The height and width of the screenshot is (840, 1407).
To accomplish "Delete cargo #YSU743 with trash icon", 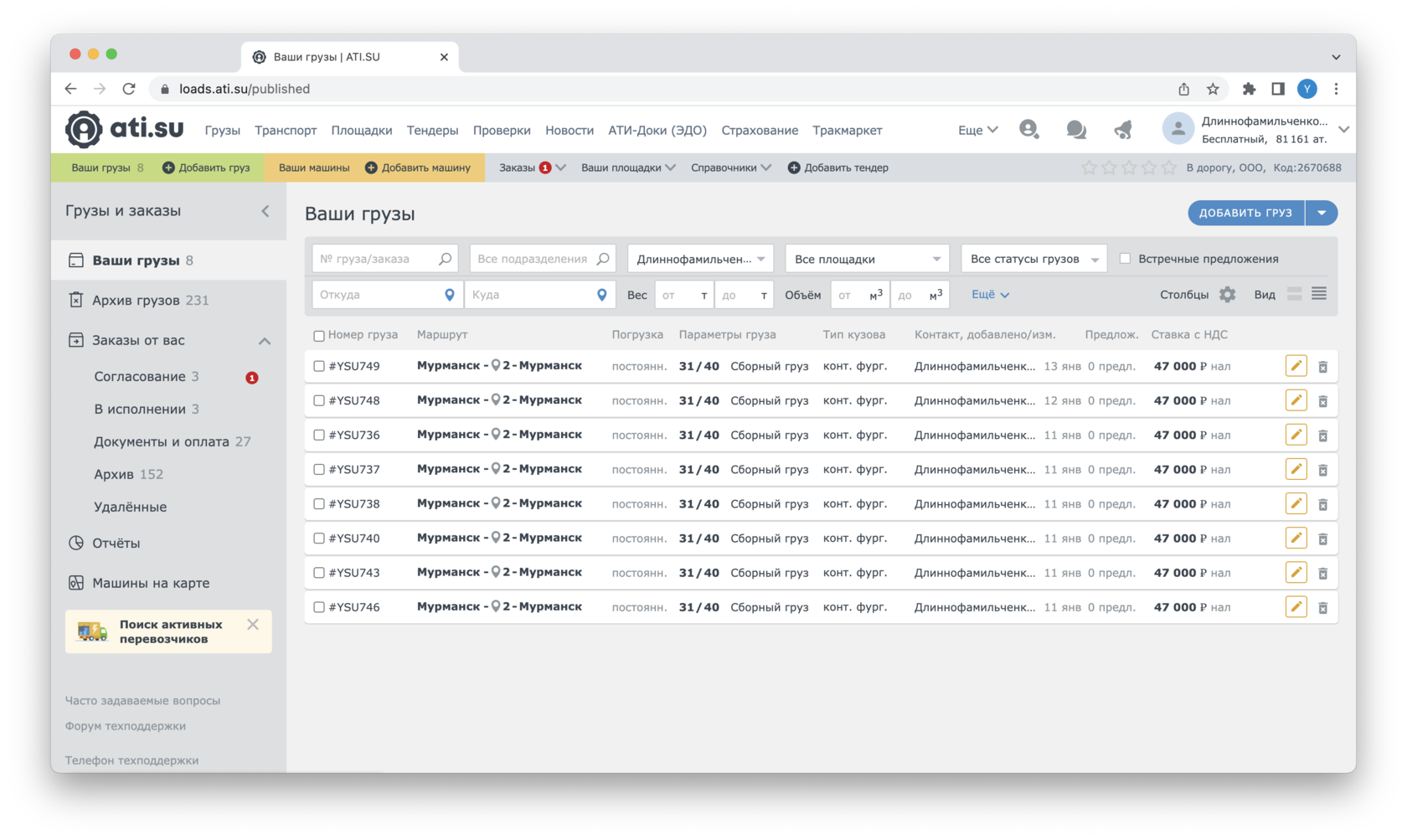I will point(1323,573).
